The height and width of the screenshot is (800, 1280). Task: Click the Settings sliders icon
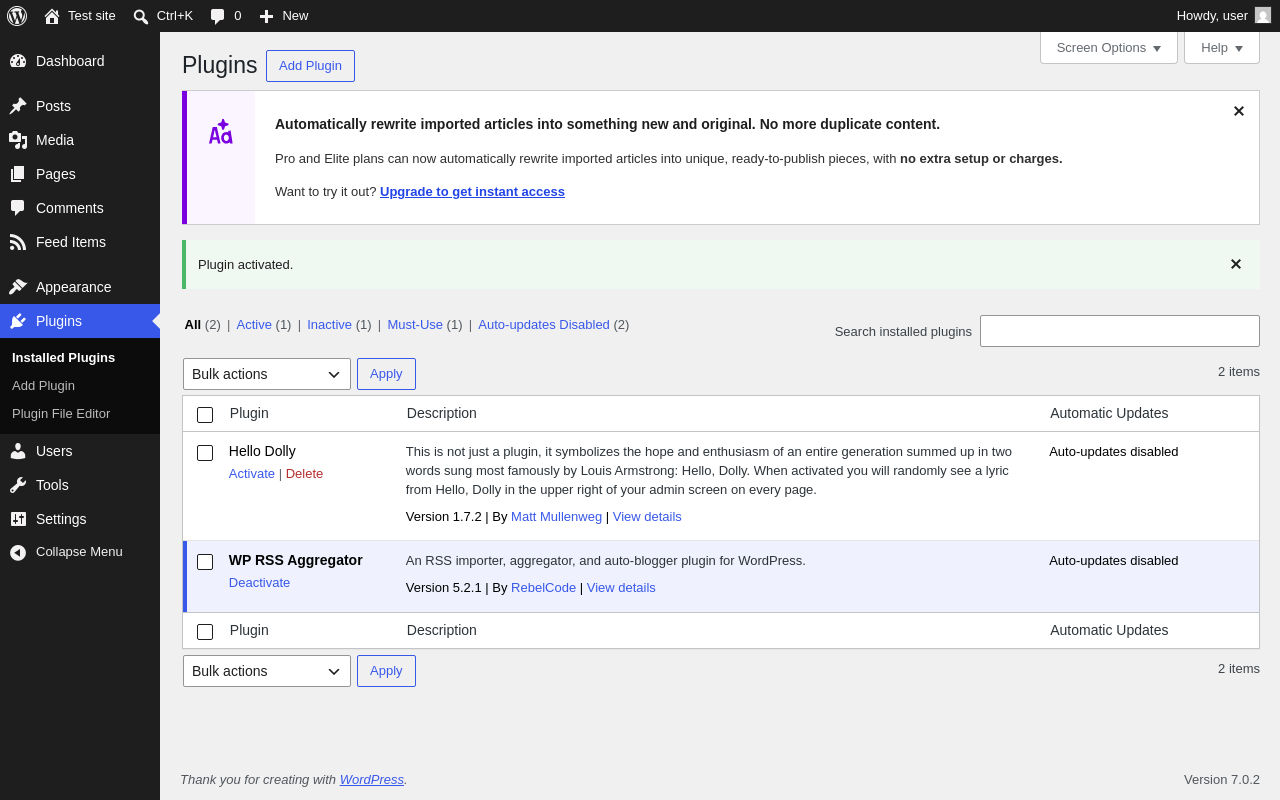tap(18, 519)
